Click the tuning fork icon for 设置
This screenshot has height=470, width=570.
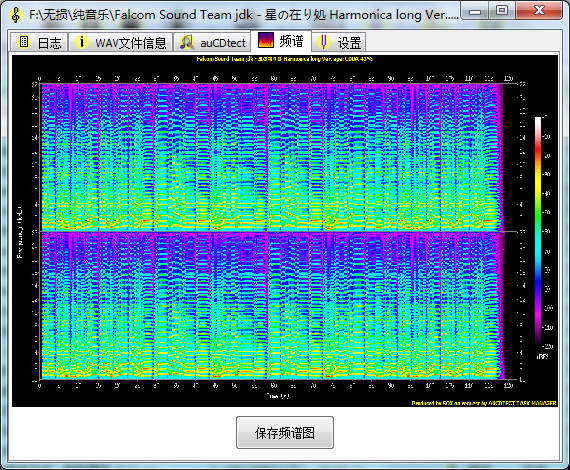coord(324,42)
